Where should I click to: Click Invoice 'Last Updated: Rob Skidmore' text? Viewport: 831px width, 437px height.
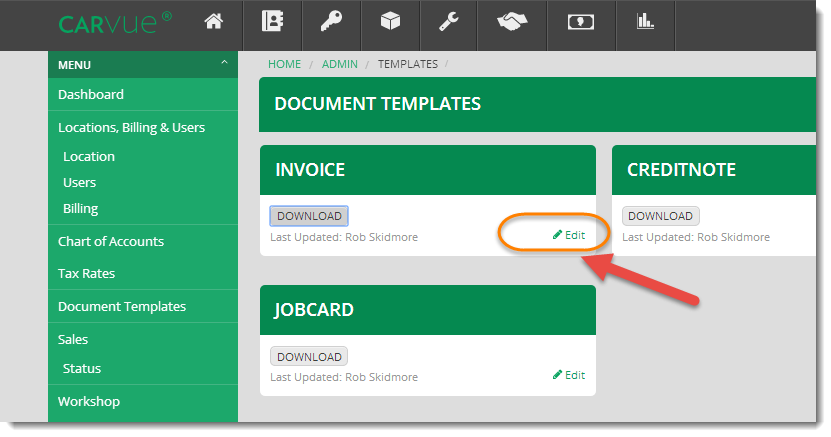tap(344, 237)
